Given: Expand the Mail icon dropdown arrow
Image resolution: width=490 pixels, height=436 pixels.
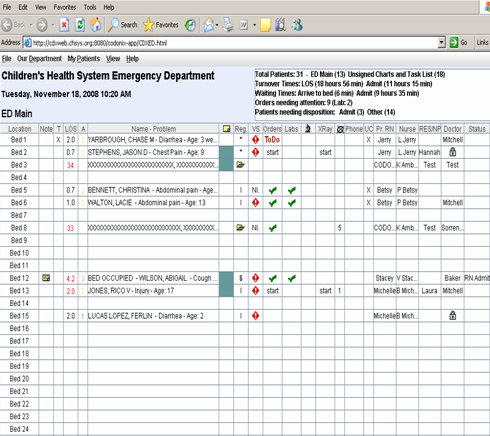Looking at the screenshot, I should (217, 25).
